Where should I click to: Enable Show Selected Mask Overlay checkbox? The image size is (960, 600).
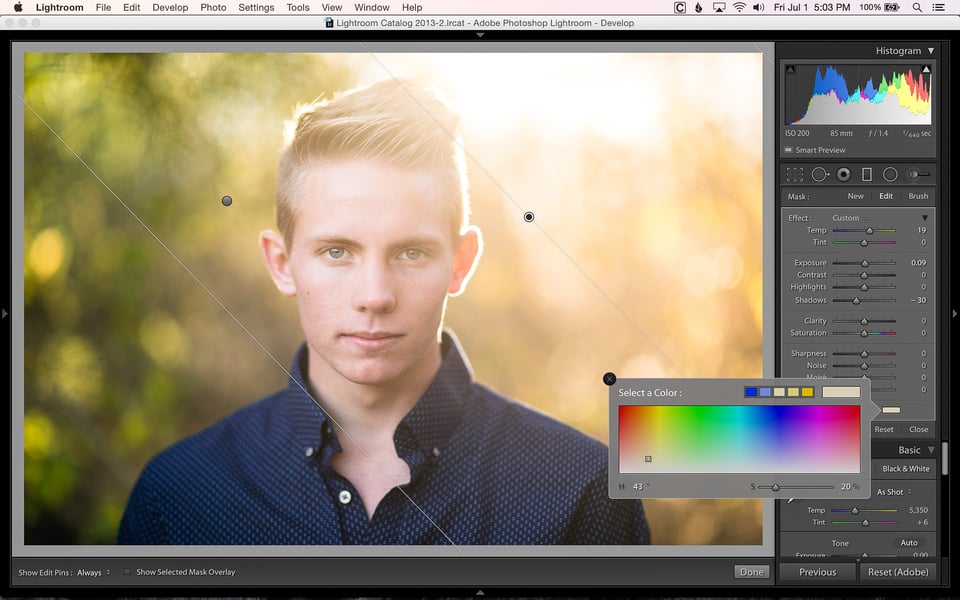(x=127, y=572)
